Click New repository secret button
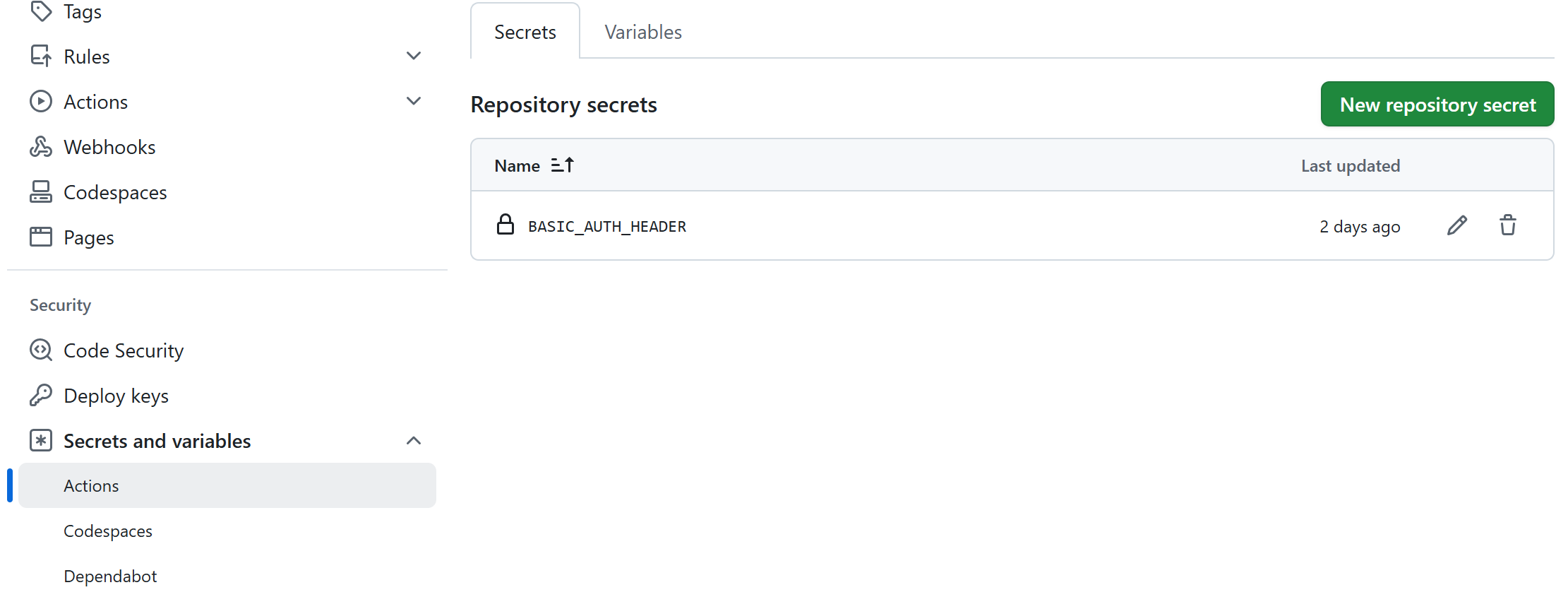The height and width of the screenshot is (597, 1568). 1437,104
